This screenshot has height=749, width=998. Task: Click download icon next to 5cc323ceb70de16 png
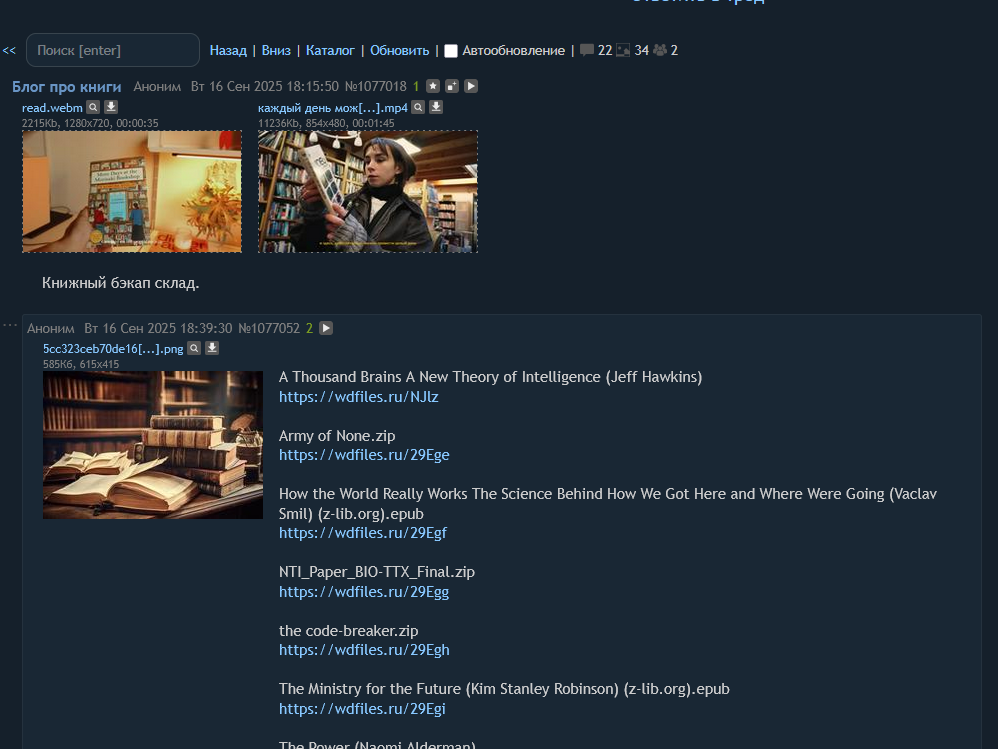click(x=212, y=348)
